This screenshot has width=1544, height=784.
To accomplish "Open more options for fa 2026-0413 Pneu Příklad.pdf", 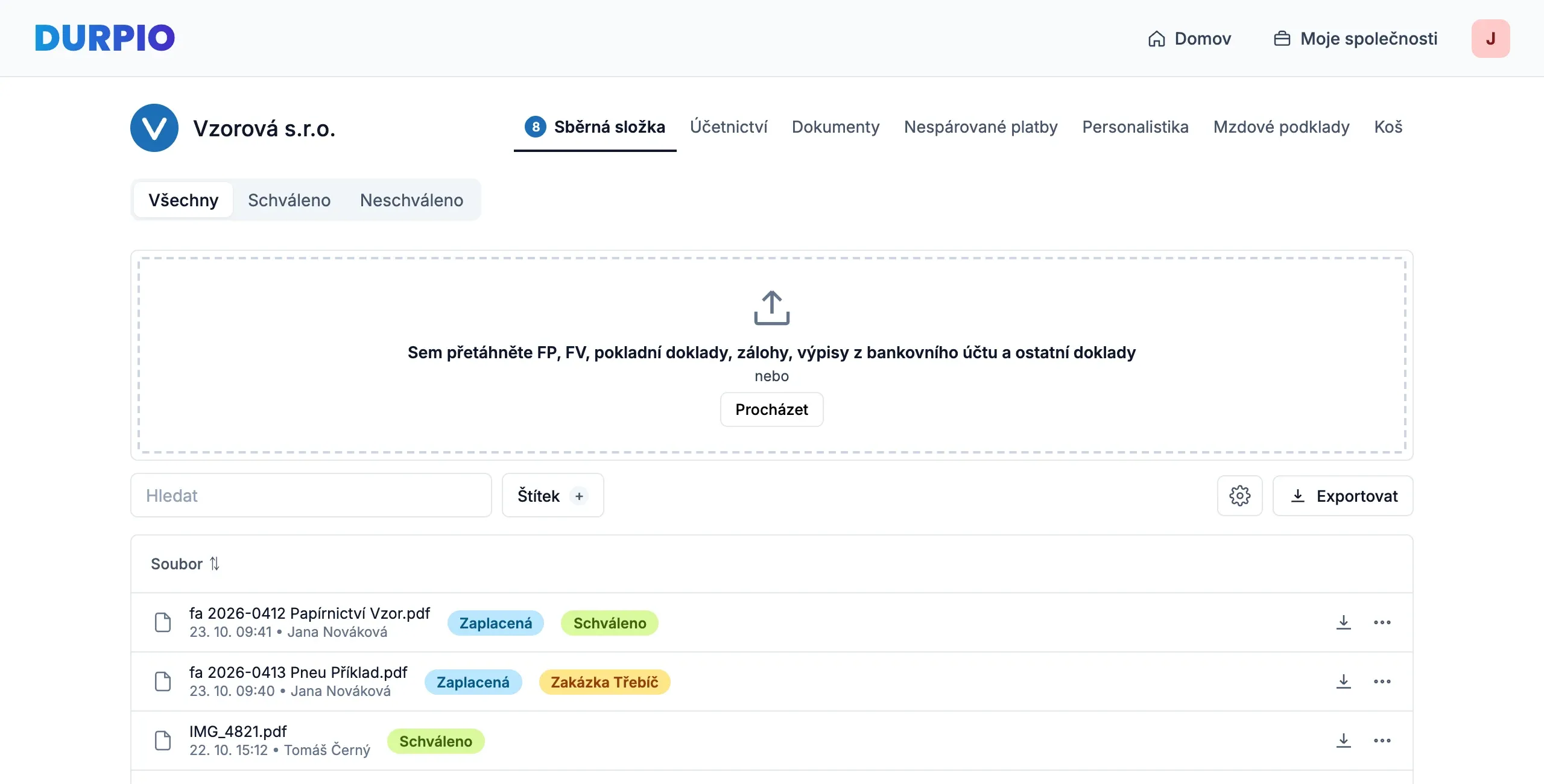I will pos(1382,681).
